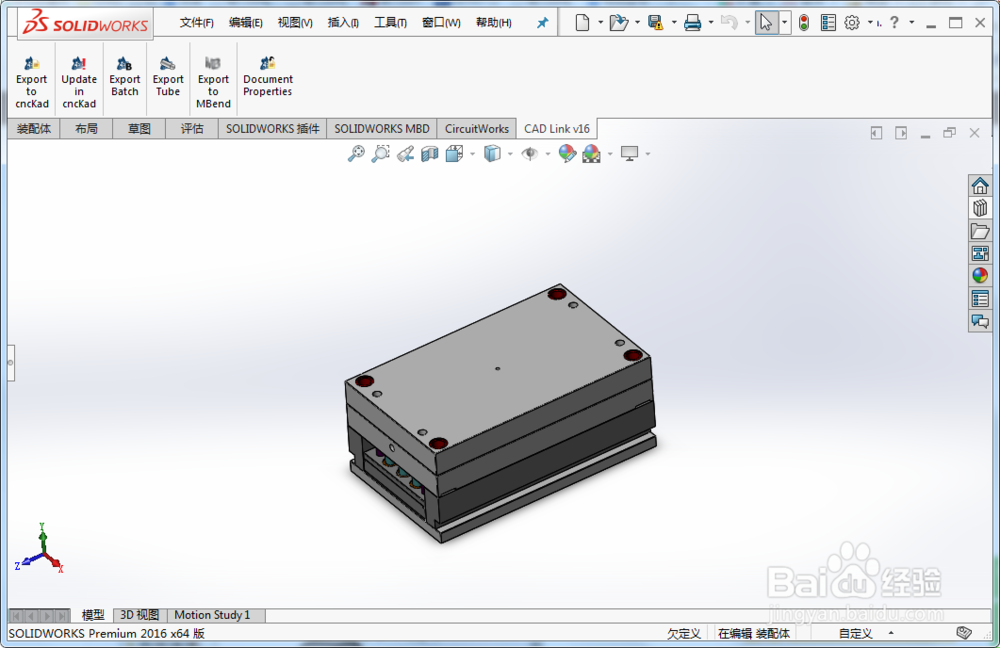
Task: Click the Rebuild traffic light icon
Action: point(804,23)
